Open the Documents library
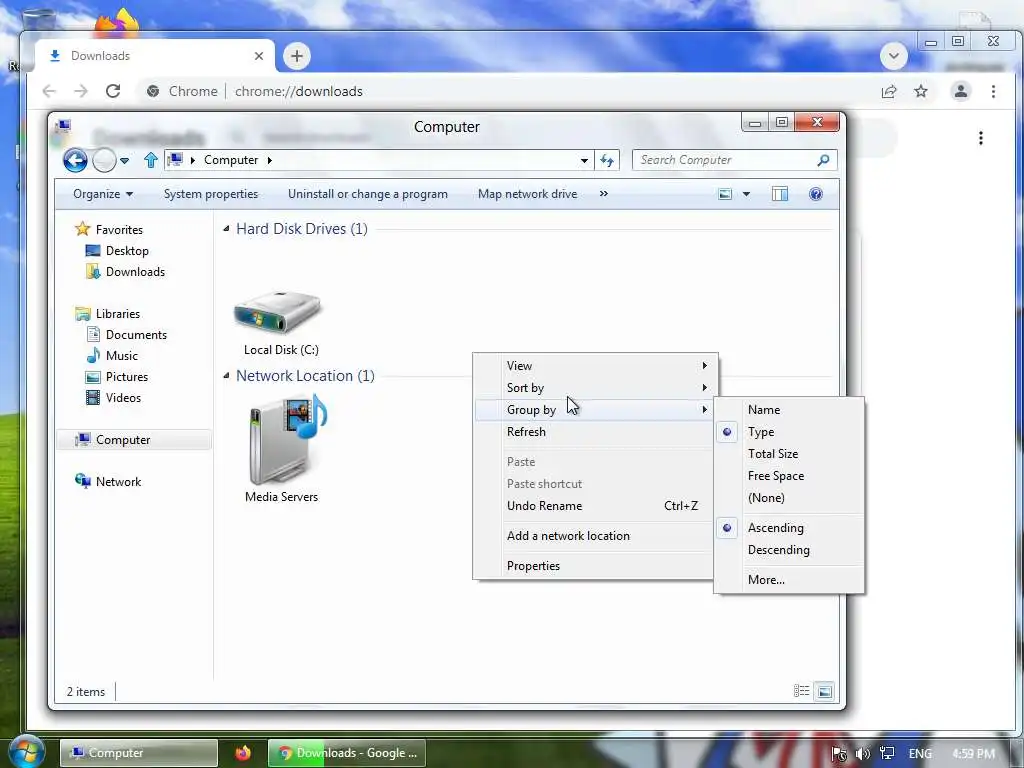This screenshot has height=768, width=1024. click(136, 334)
